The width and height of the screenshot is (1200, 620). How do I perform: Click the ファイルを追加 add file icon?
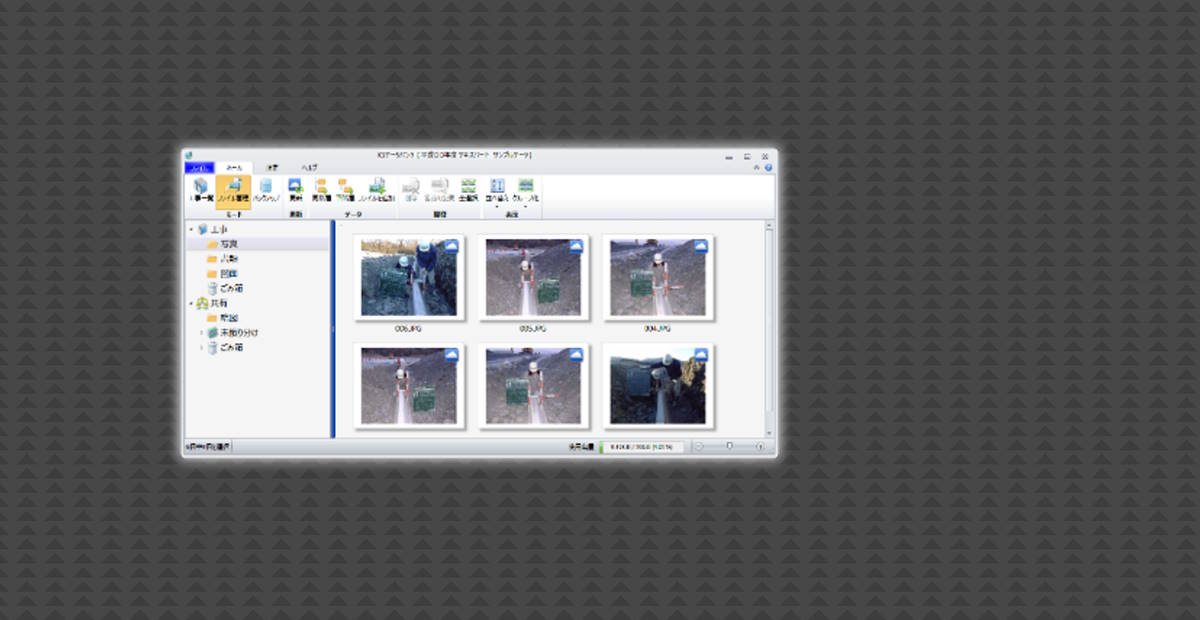click(378, 190)
